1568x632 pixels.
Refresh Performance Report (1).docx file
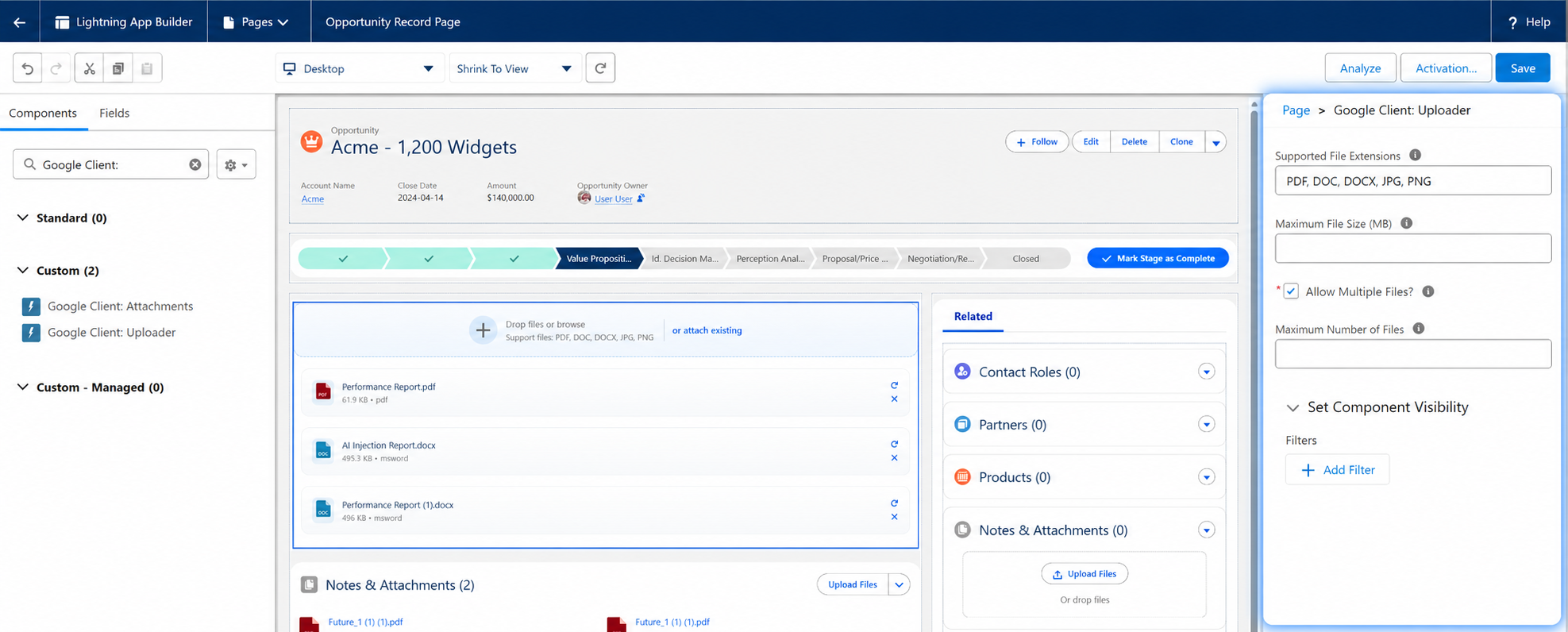click(894, 503)
